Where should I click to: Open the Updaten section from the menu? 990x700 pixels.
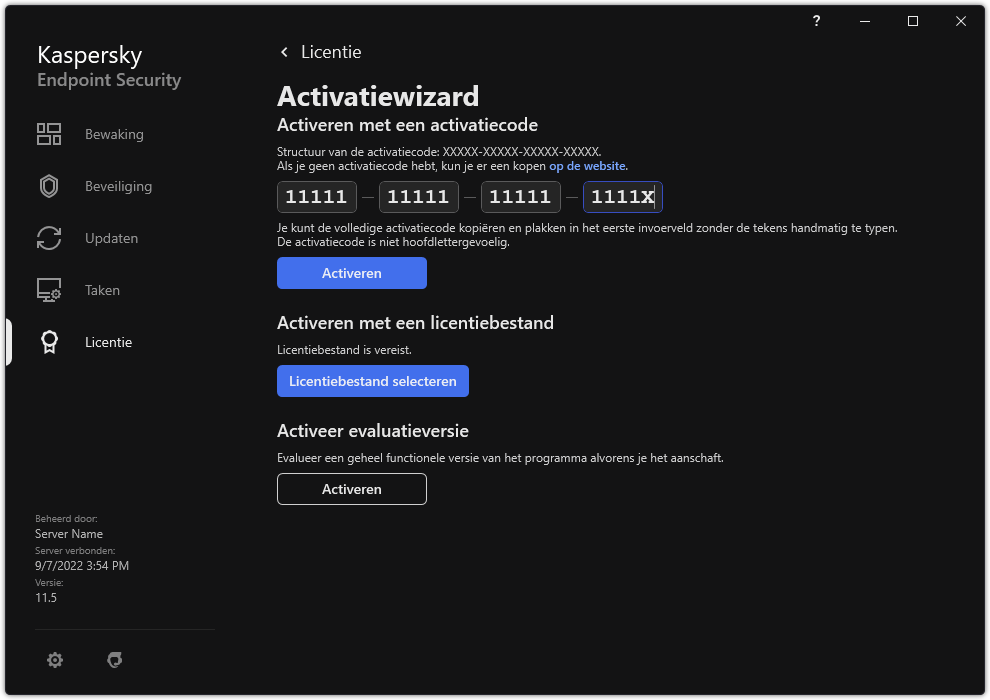pos(111,237)
